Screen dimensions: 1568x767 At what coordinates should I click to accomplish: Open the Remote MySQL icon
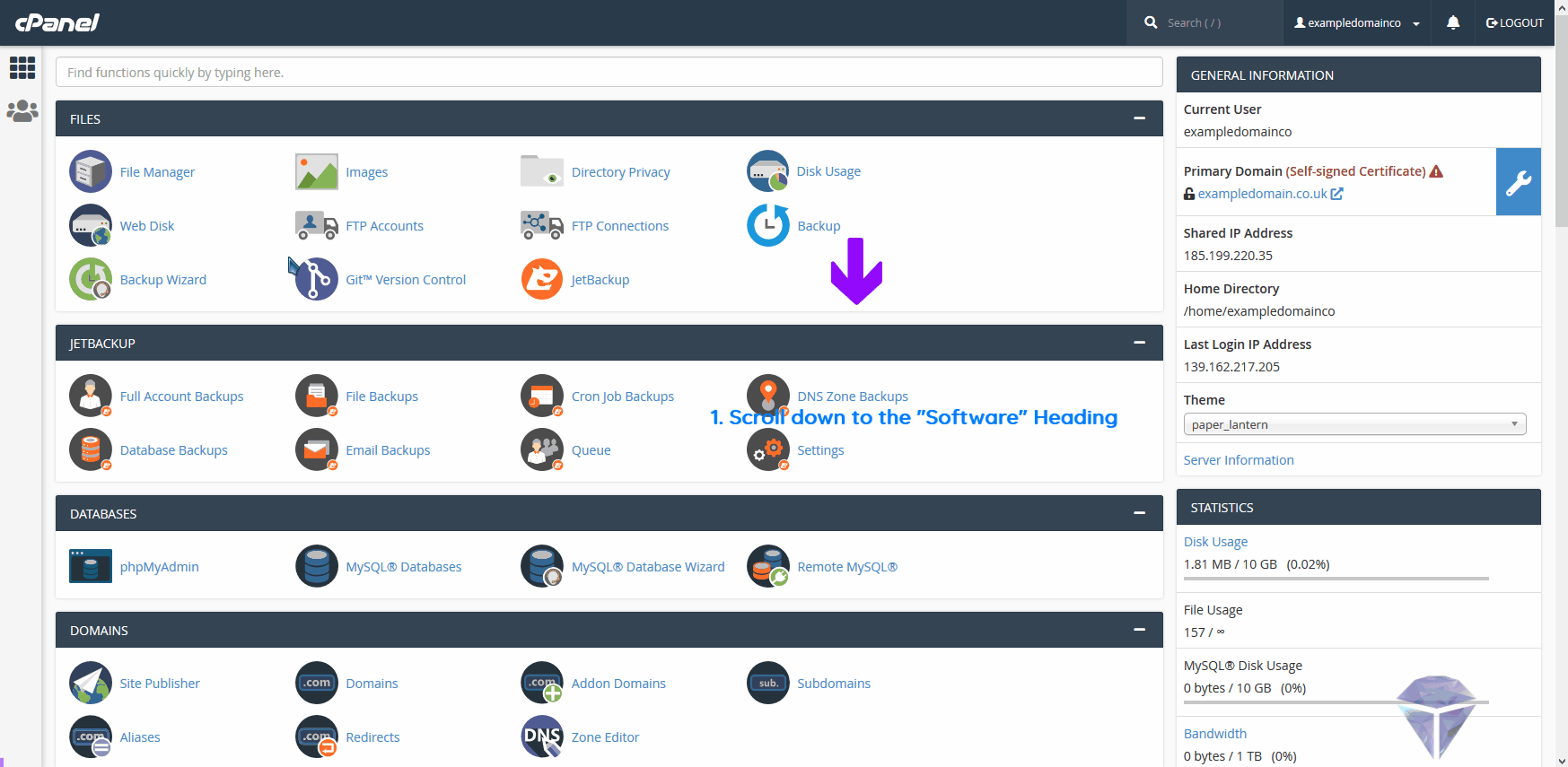pyautogui.click(x=768, y=566)
